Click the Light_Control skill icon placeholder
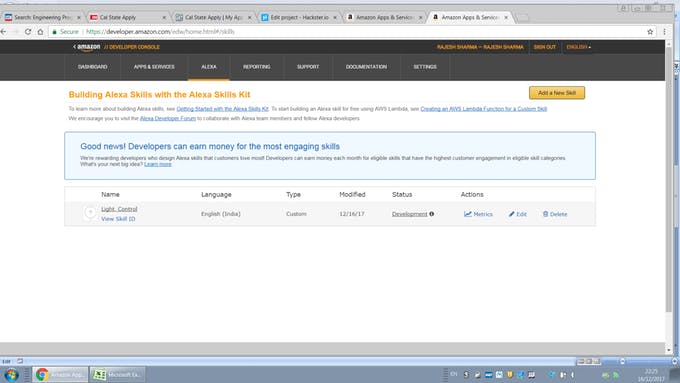 (x=90, y=212)
